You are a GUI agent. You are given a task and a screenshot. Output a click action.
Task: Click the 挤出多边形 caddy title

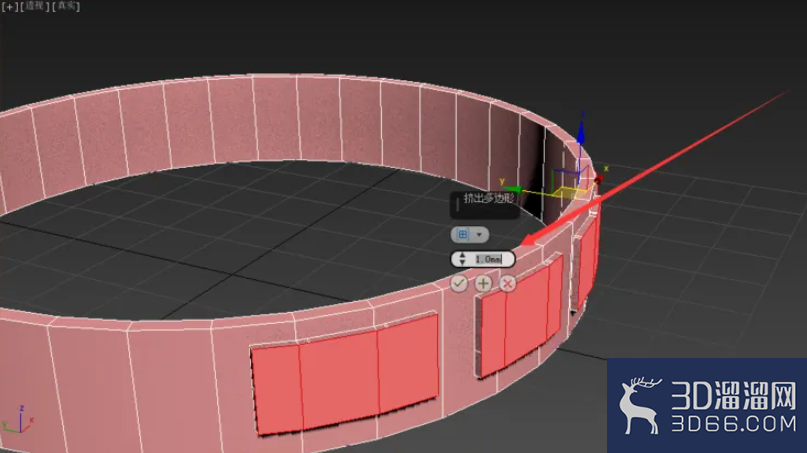pos(488,198)
